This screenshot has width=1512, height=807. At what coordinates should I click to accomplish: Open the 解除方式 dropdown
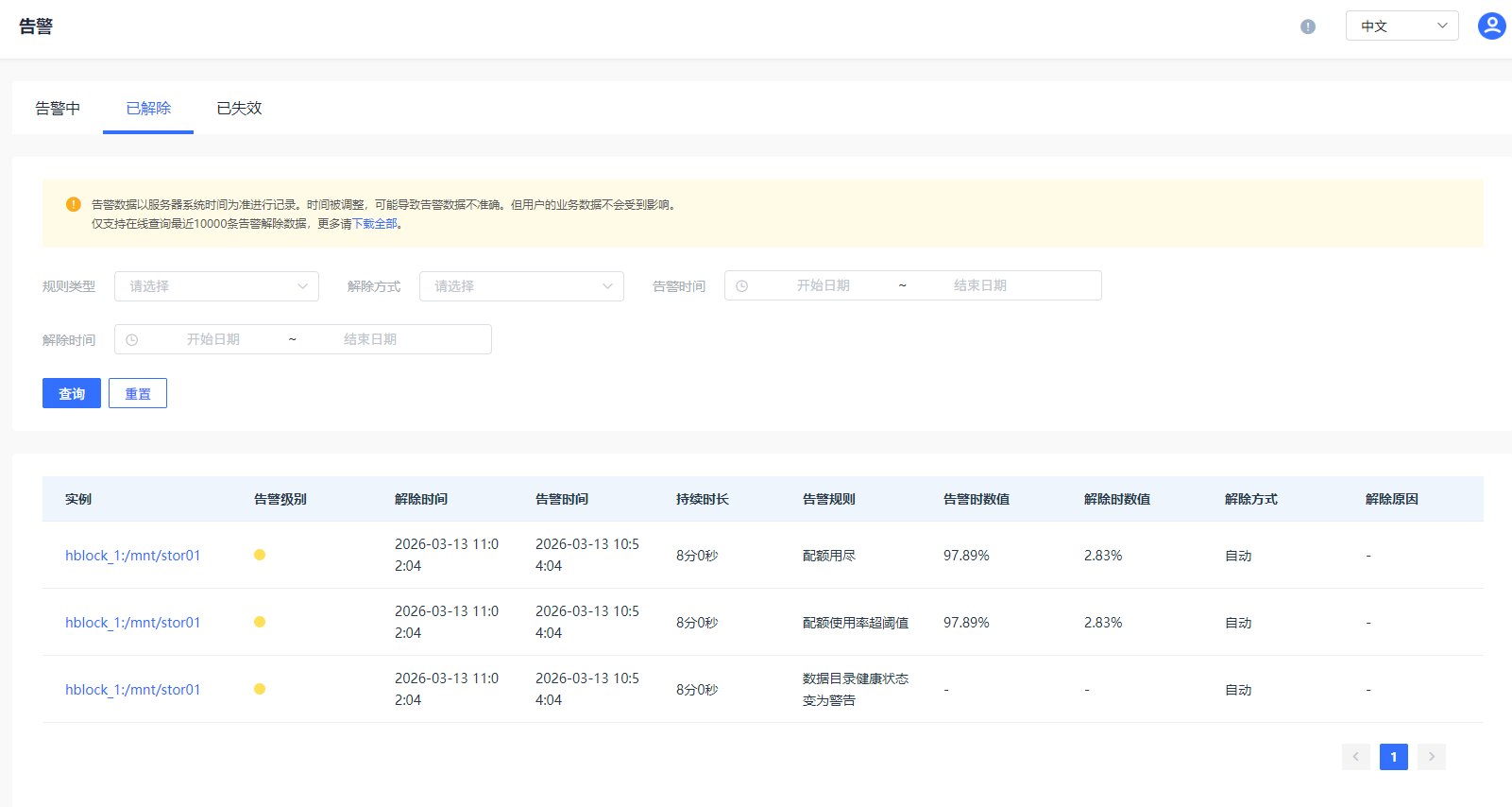pyautogui.click(x=521, y=286)
